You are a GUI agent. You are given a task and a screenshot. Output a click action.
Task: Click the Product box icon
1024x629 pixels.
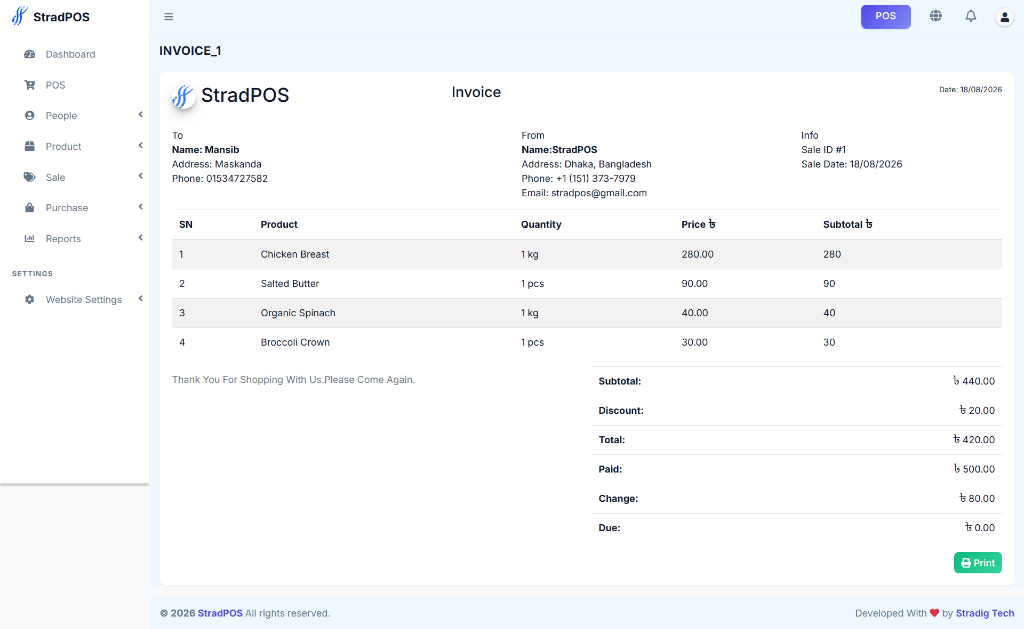[29, 146]
